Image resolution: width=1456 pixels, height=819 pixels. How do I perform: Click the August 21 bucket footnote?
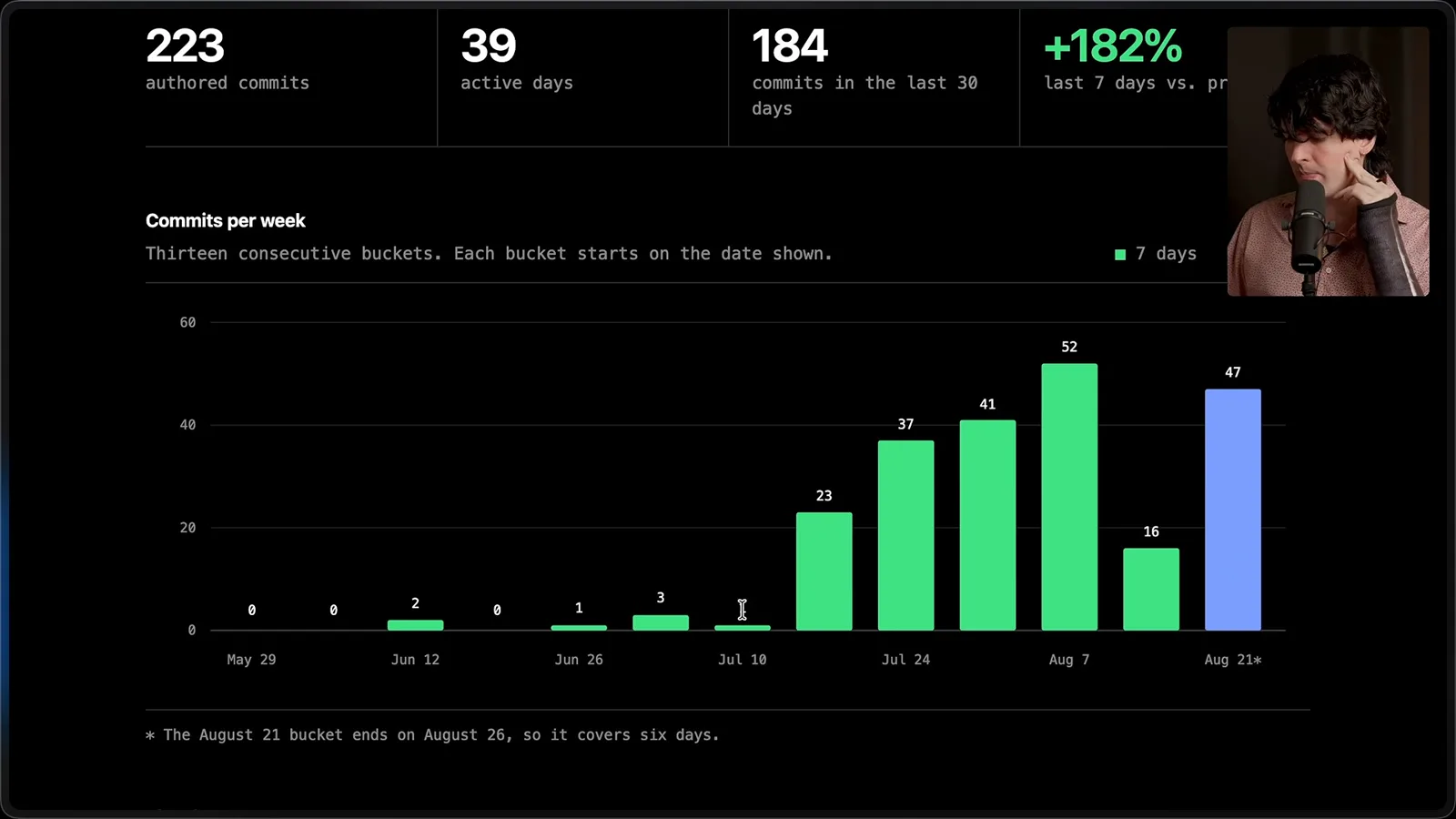coord(432,734)
